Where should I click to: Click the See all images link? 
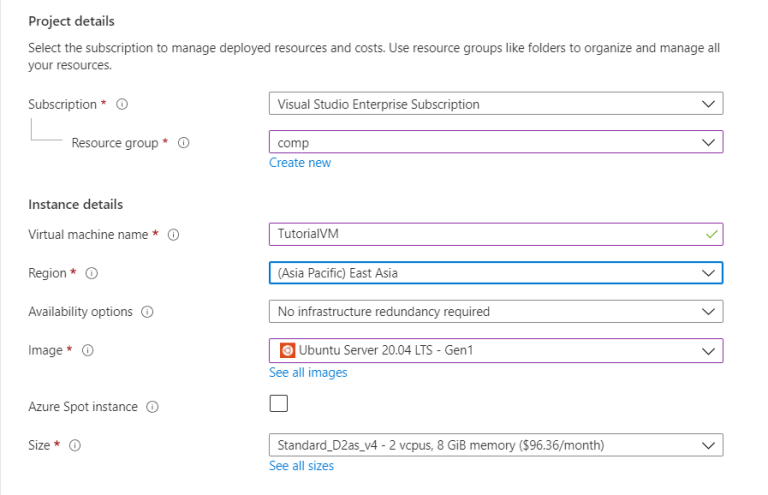(308, 373)
